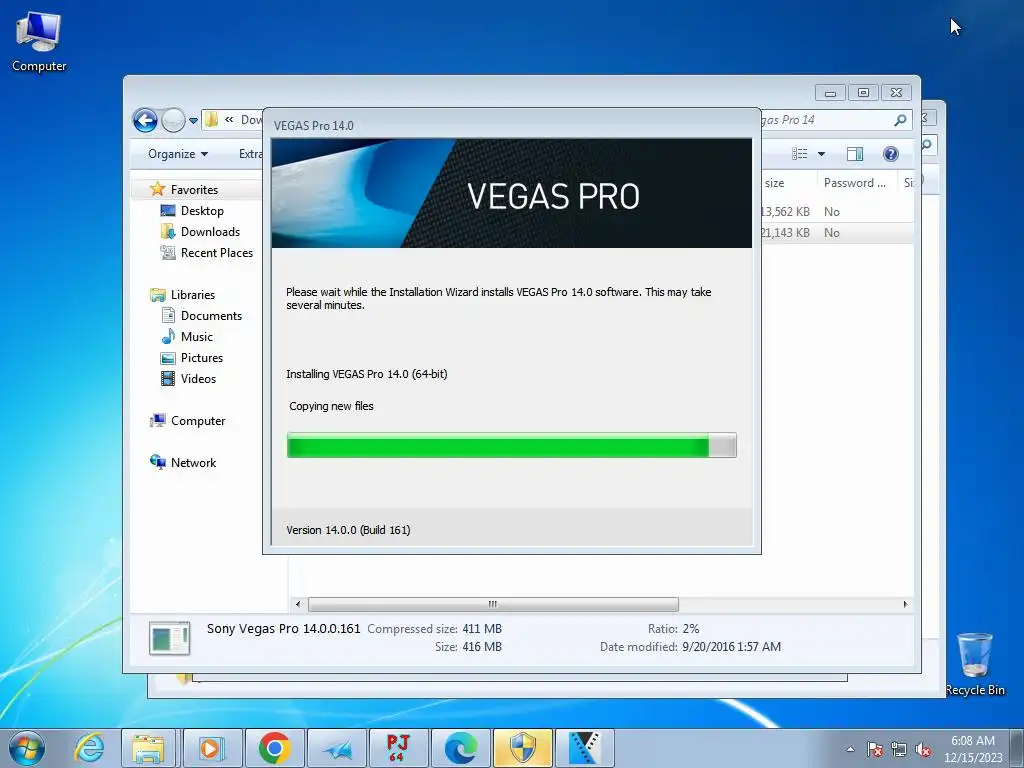Click the 13,562 KB size cell
The height and width of the screenshot is (768, 1024).
pyautogui.click(x=785, y=212)
